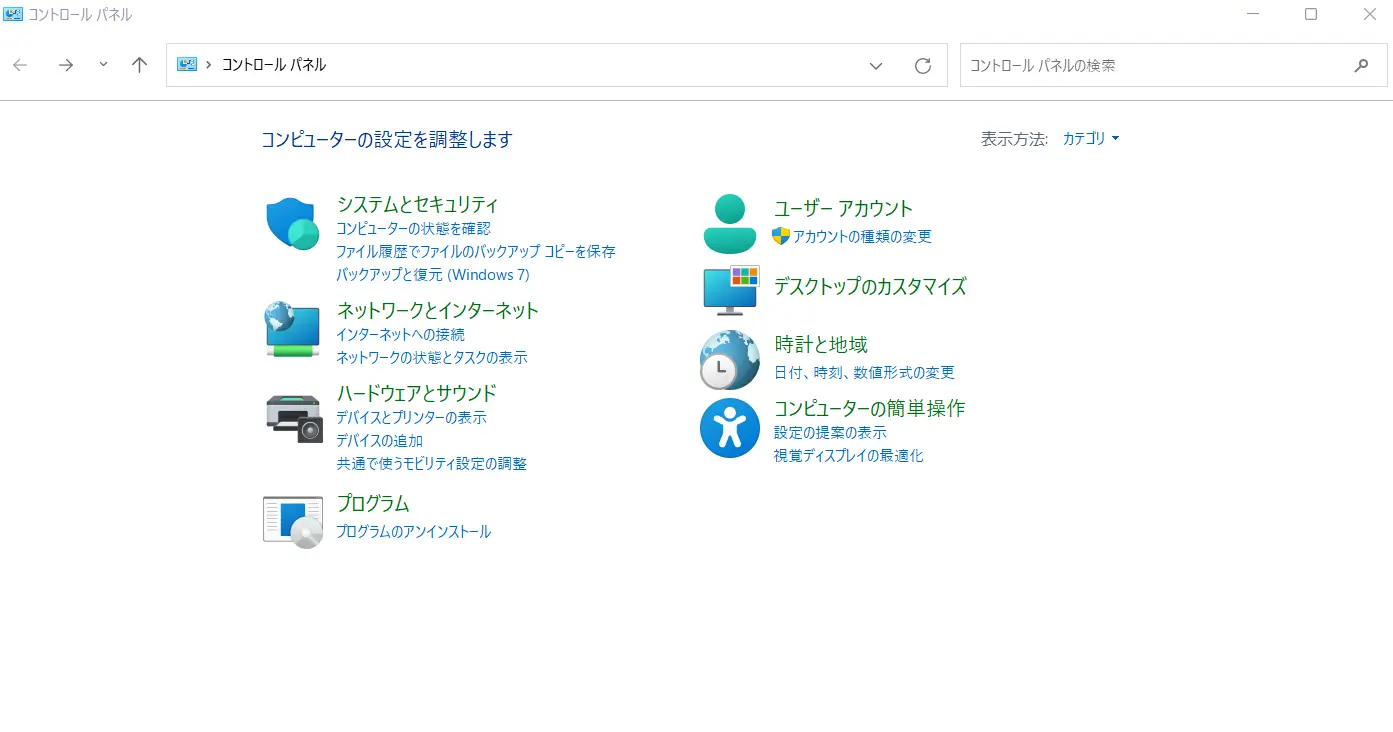Click the Network and Internet globe icon
This screenshot has height=732, width=1393.
point(293,329)
